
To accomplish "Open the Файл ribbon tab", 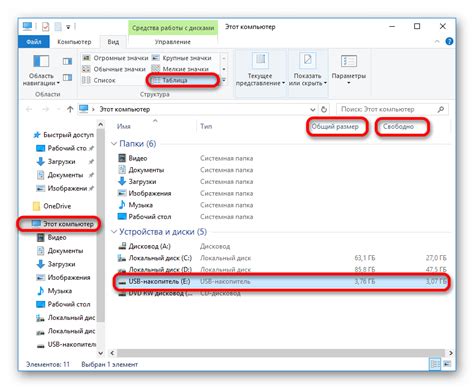I will coord(34,42).
